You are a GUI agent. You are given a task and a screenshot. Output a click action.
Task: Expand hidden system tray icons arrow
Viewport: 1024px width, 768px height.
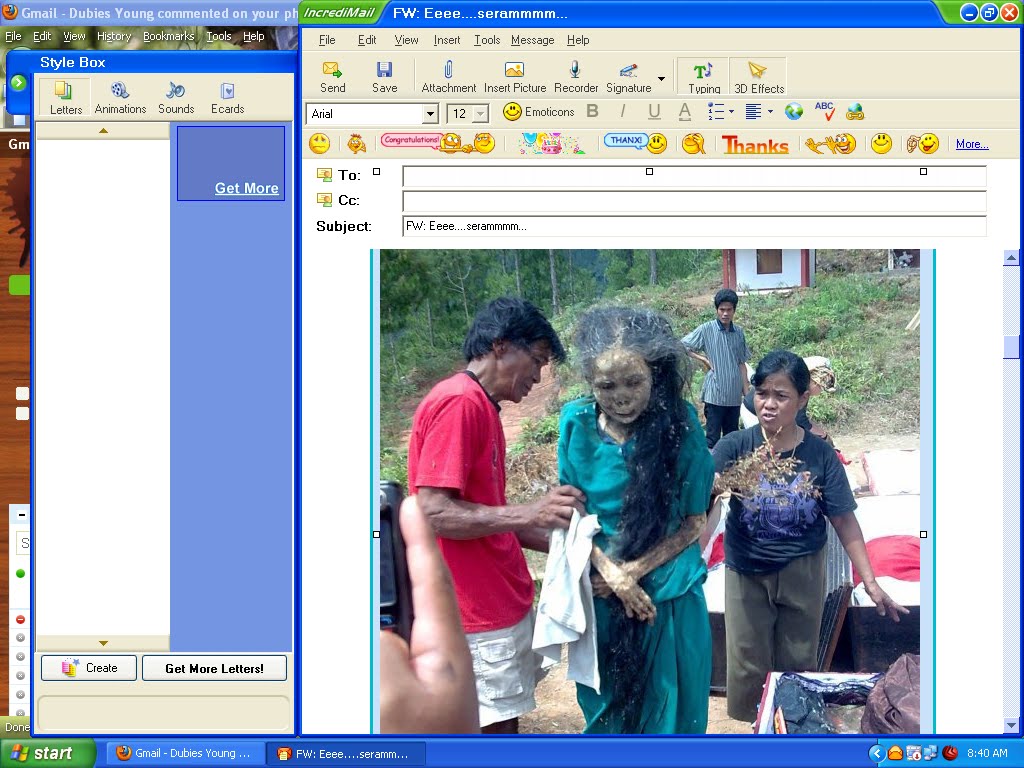coord(876,753)
